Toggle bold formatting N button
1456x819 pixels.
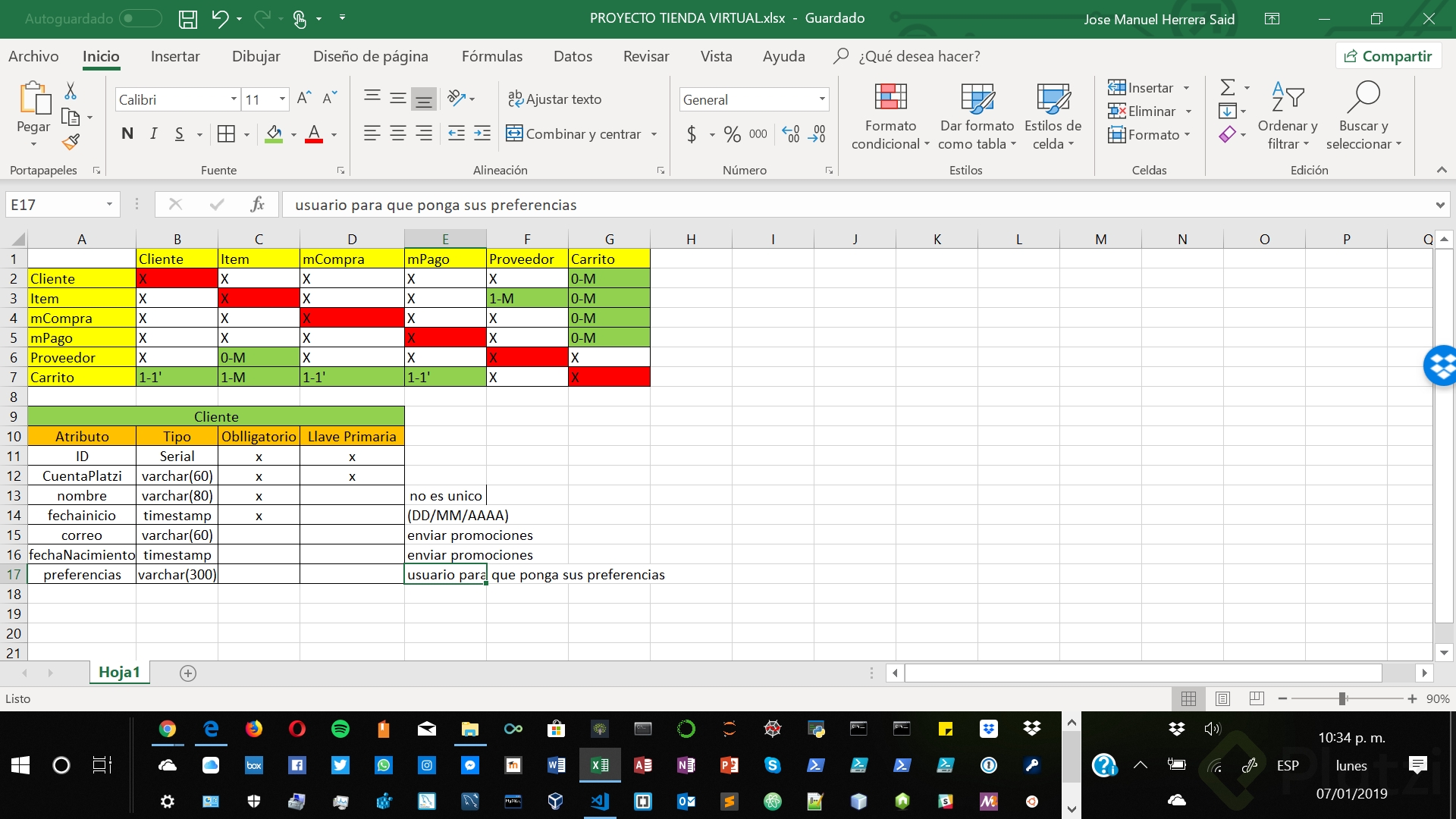click(x=127, y=134)
